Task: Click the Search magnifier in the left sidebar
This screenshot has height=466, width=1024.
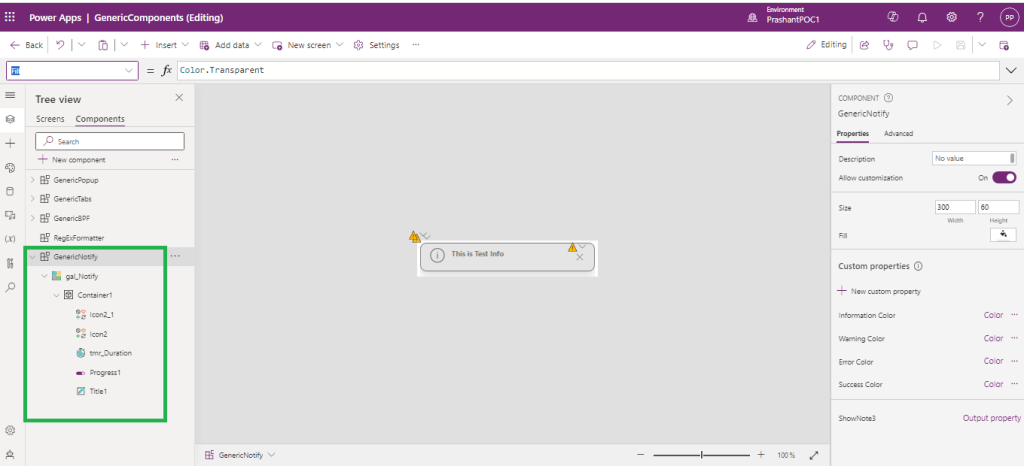Action: click(10, 287)
